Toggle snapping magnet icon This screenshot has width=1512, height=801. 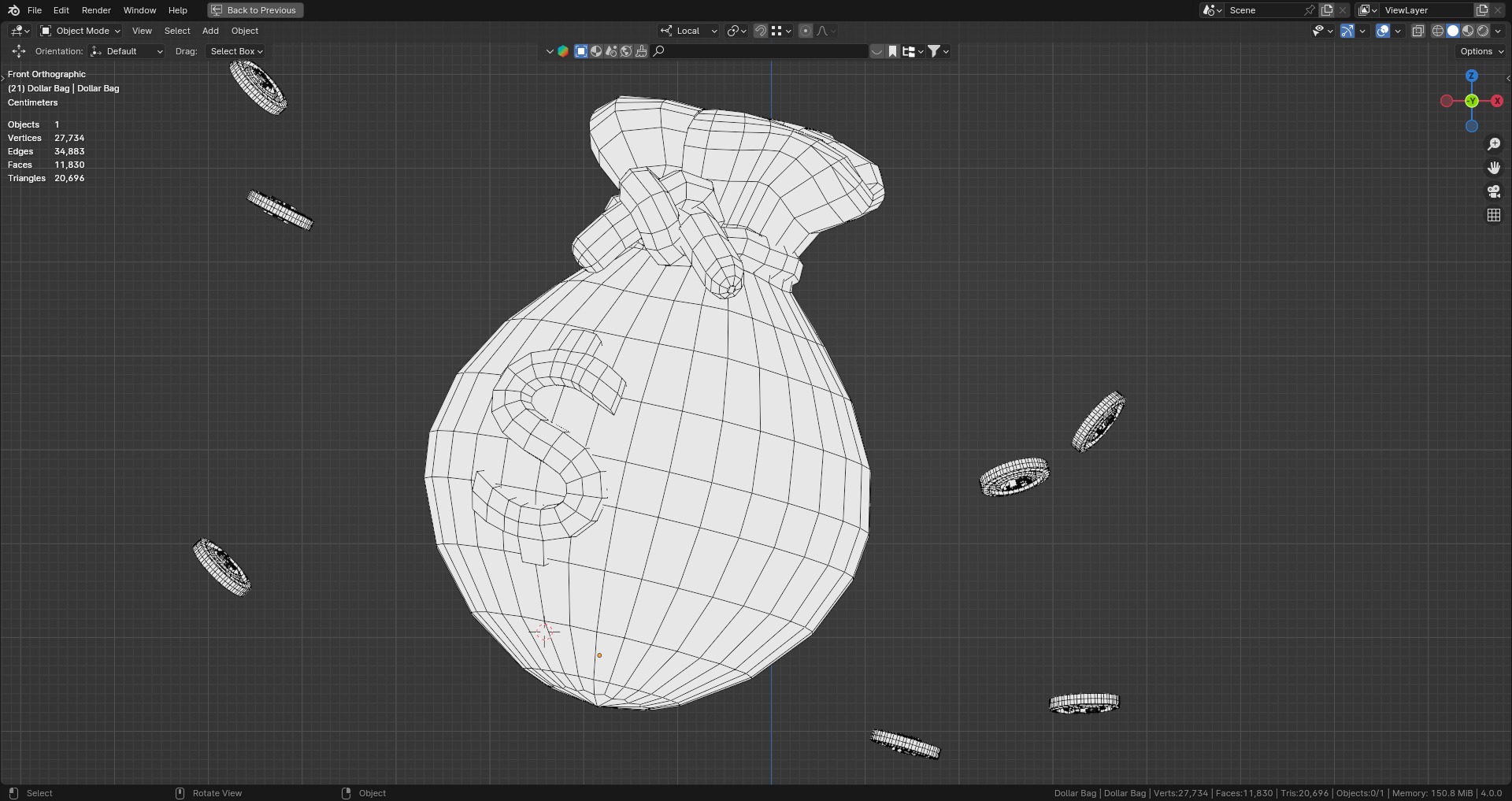click(x=761, y=31)
